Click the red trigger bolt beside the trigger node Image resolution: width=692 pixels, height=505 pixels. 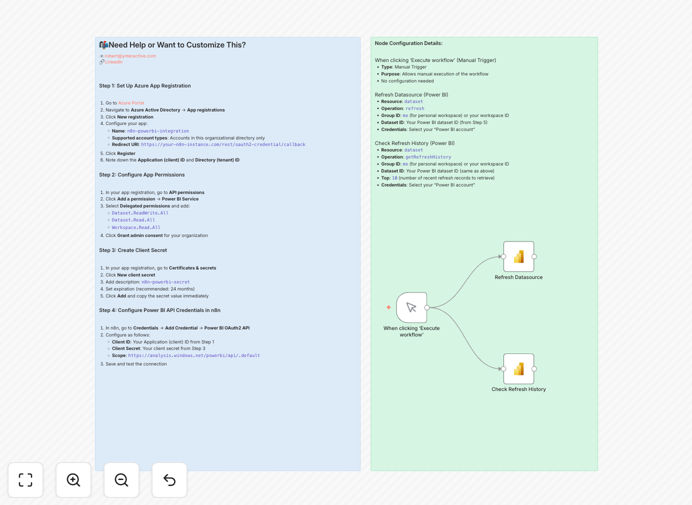click(388, 307)
